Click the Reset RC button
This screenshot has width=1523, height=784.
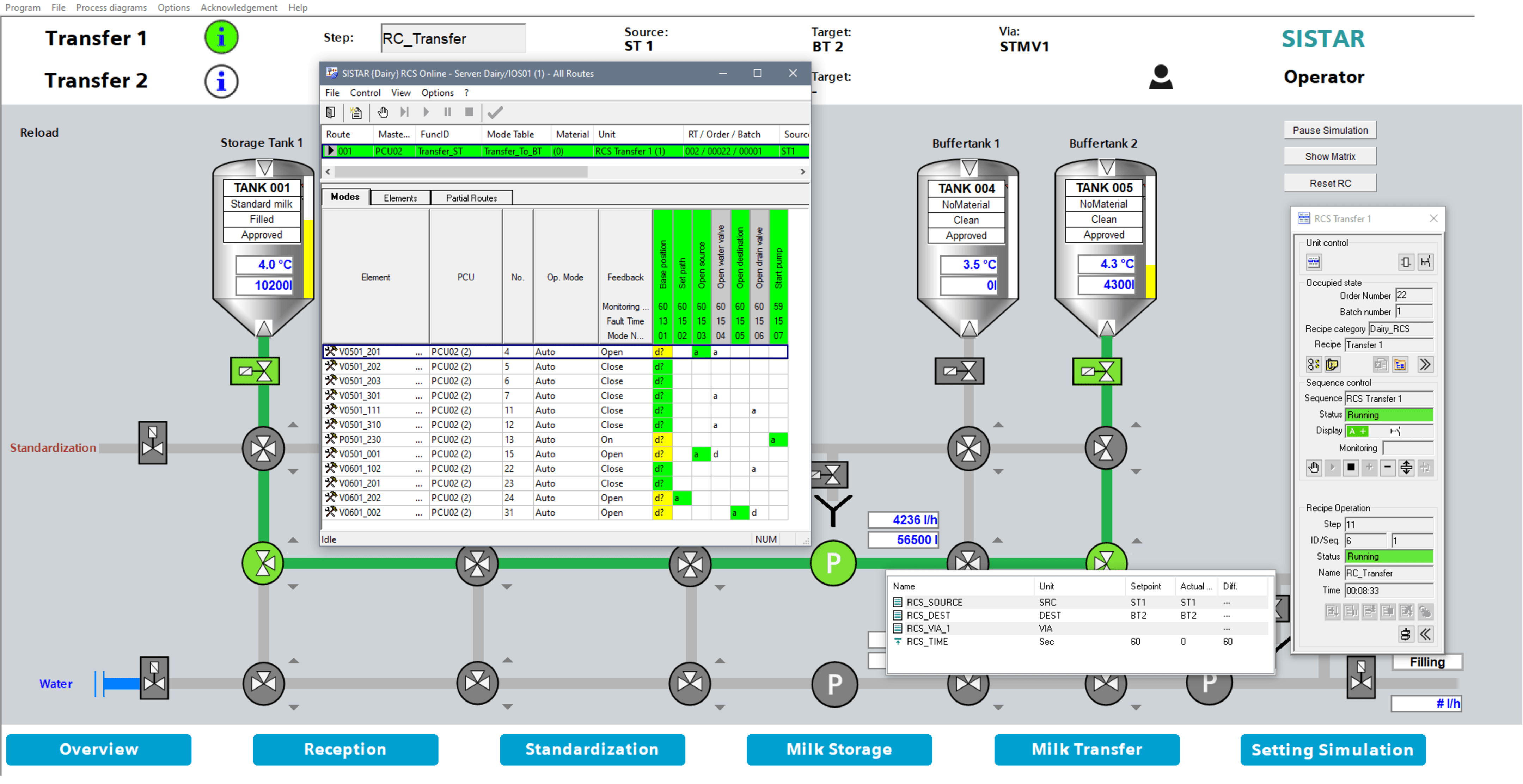click(x=1330, y=183)
